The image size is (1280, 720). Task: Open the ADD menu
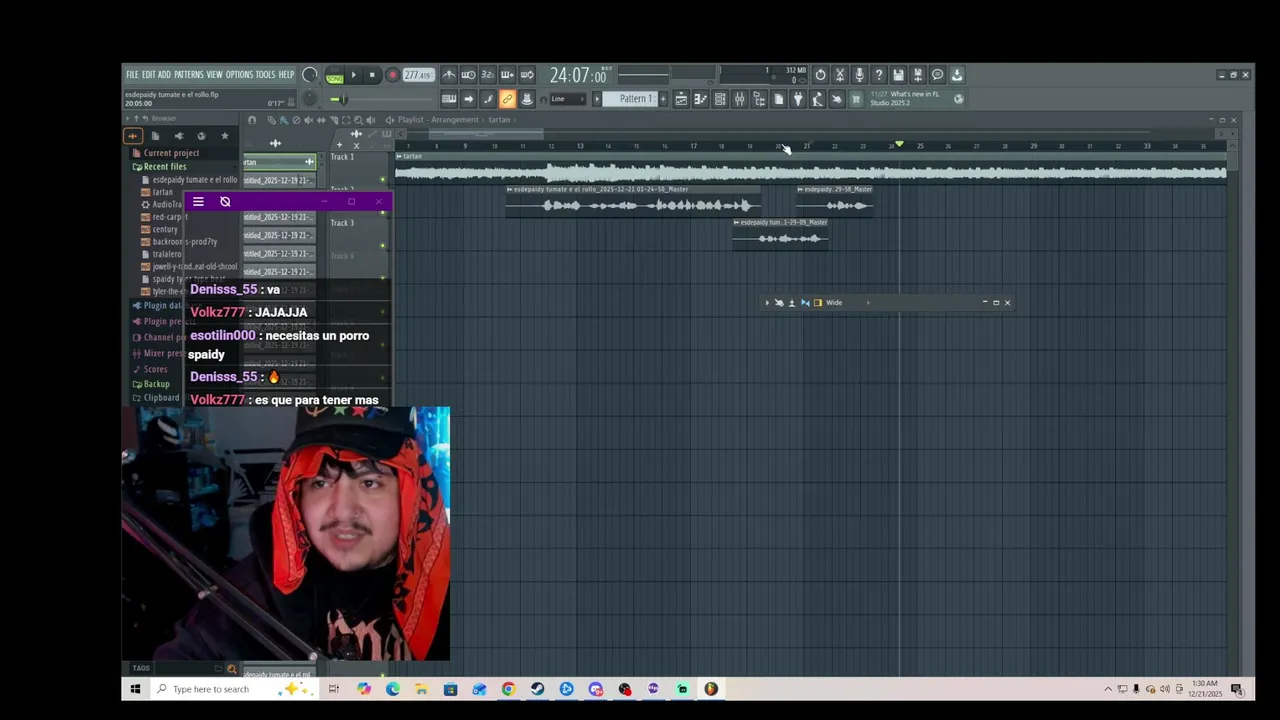coord(164,75)
